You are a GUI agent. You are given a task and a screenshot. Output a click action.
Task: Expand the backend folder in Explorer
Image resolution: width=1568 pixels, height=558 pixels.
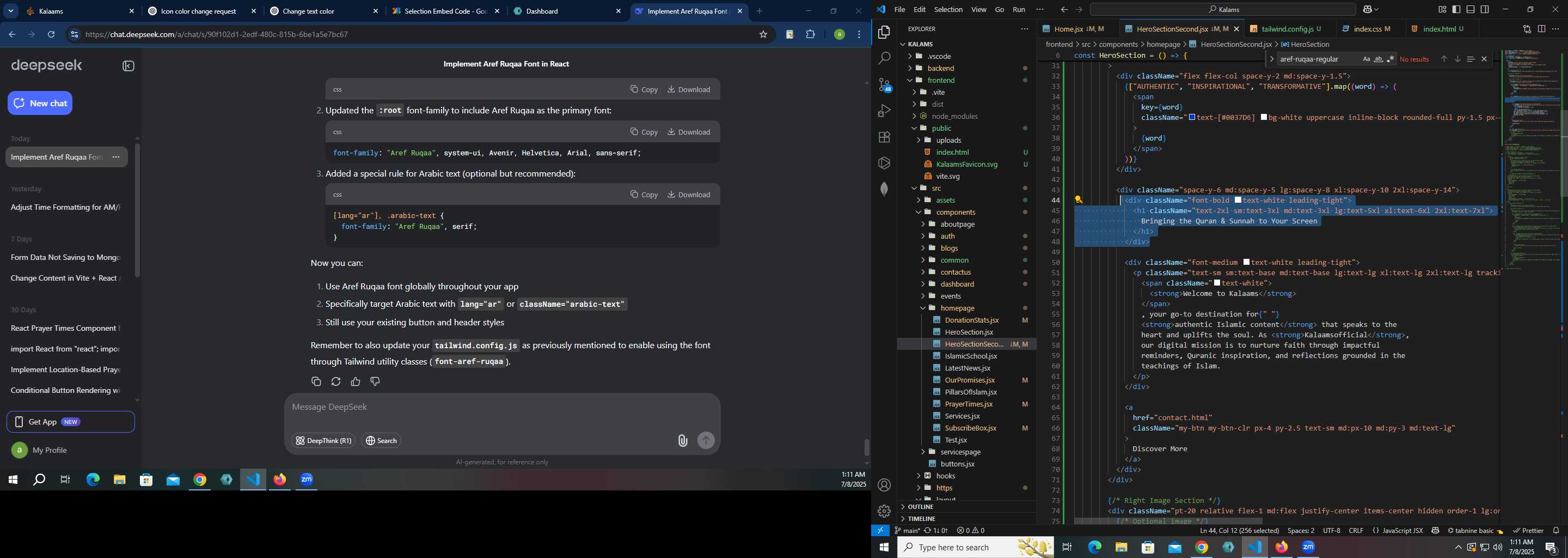pyautogui.click(x=910, y=68)
